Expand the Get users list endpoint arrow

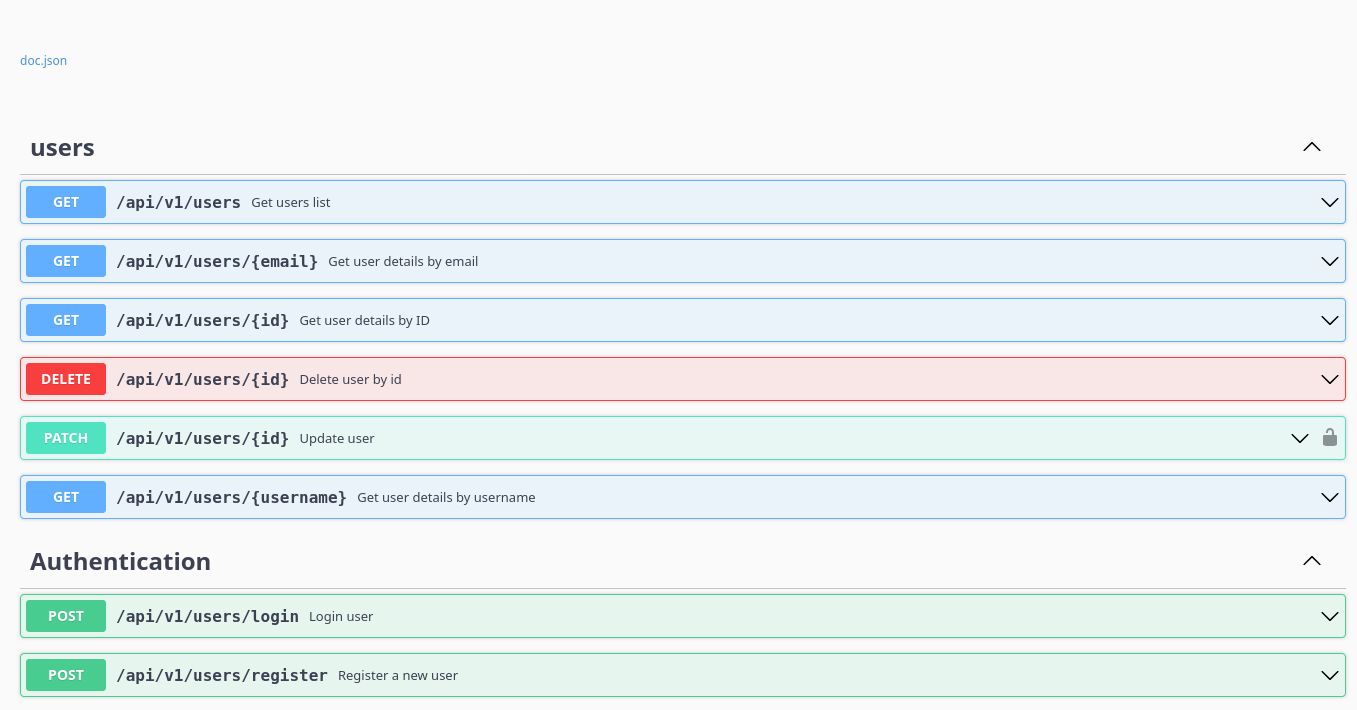point(1329,202)
